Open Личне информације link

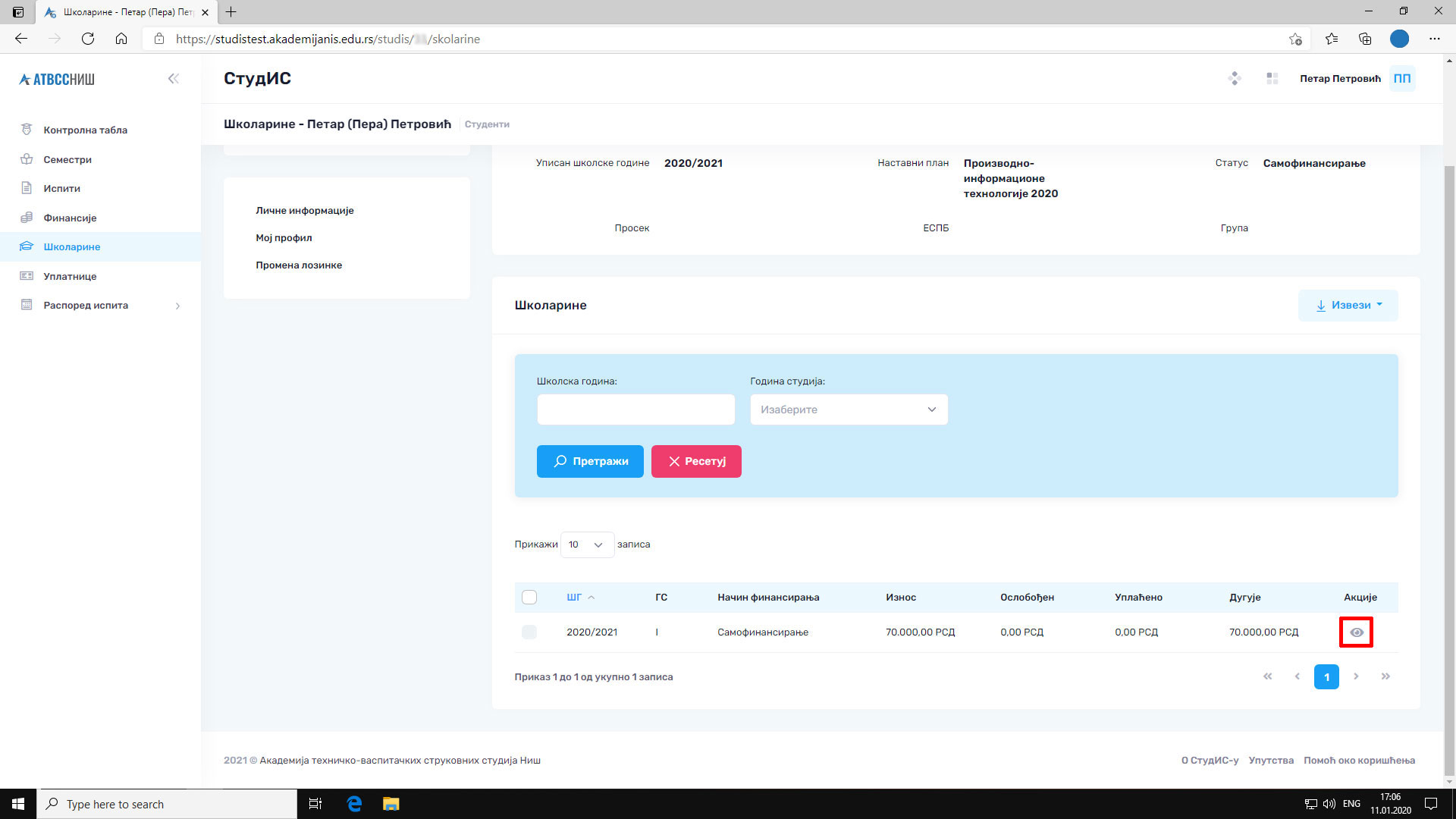tap(305, 211)
